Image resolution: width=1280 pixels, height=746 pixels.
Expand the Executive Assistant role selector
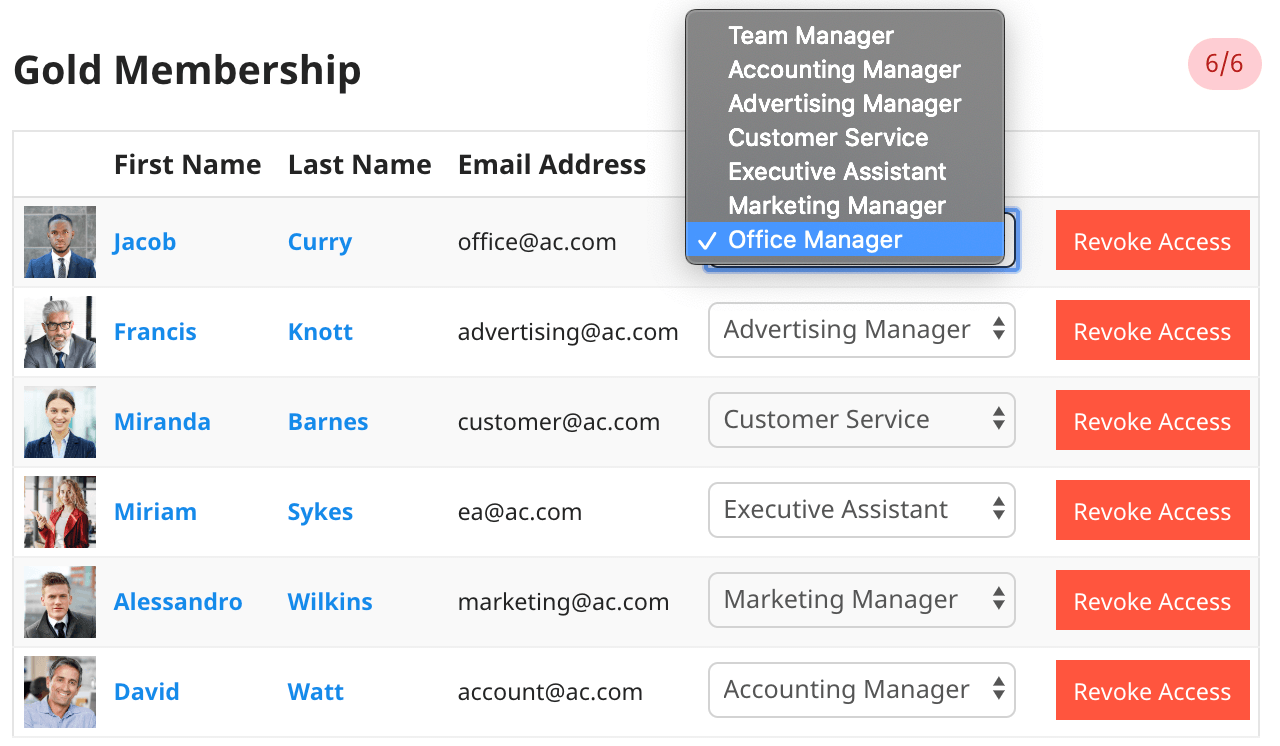(x=861, y=510)
